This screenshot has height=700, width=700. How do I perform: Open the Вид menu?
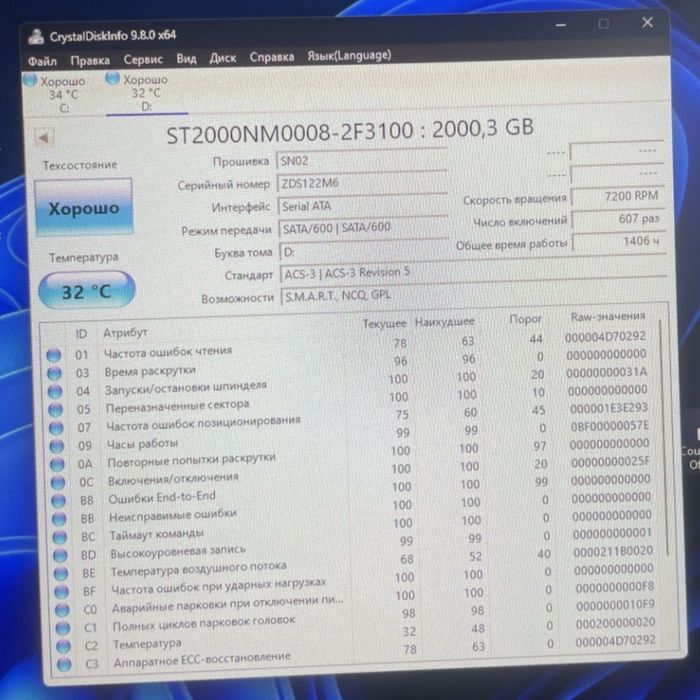pos(186,59)
